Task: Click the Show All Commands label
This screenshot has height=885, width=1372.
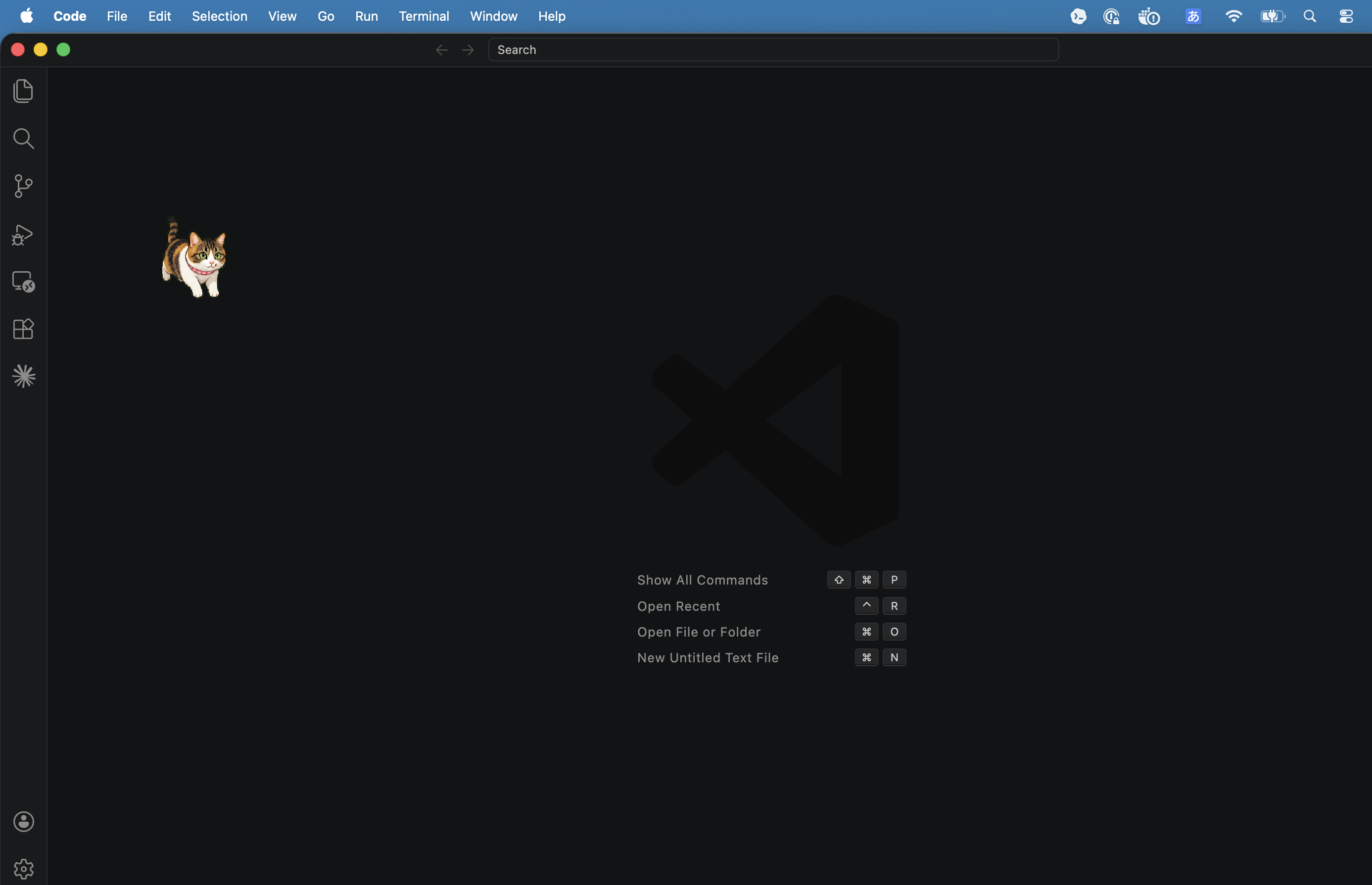Action: pyautogui.click(x=703, y=580)
